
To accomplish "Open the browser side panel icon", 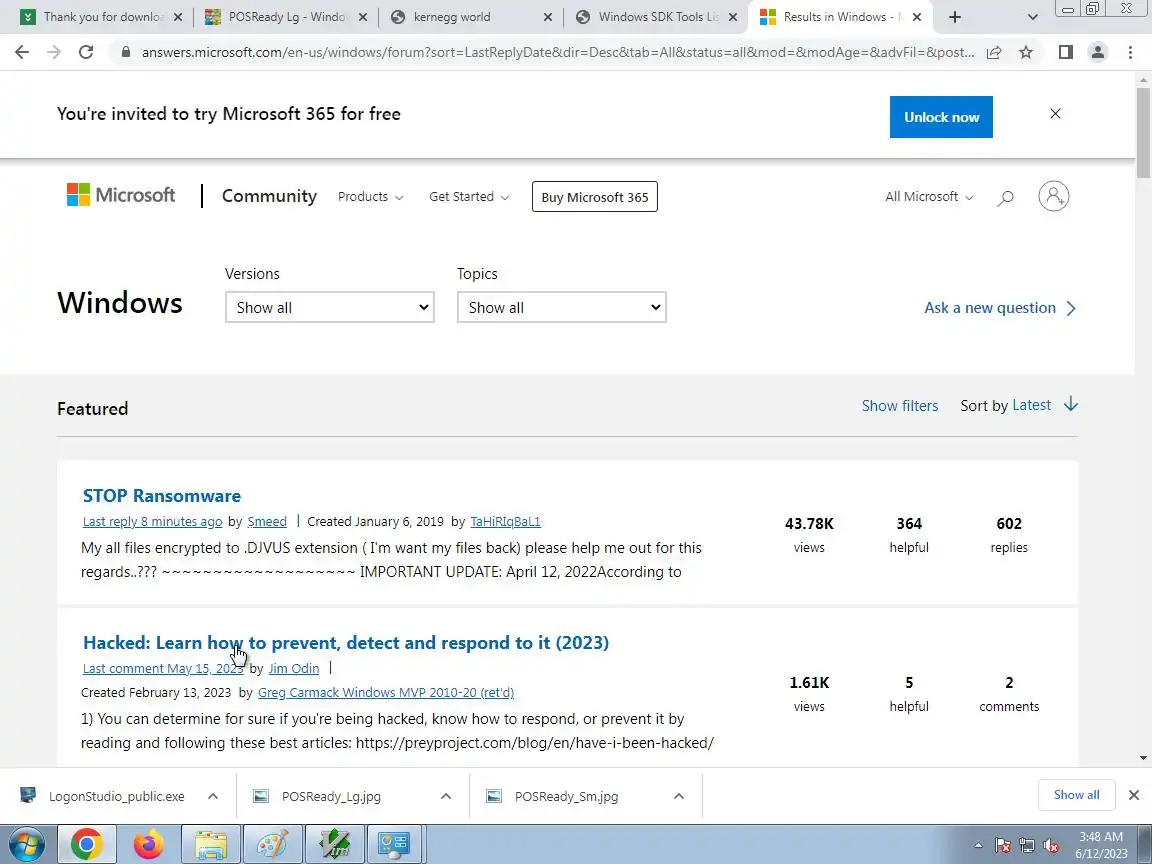I will [x=1065, y=51].
